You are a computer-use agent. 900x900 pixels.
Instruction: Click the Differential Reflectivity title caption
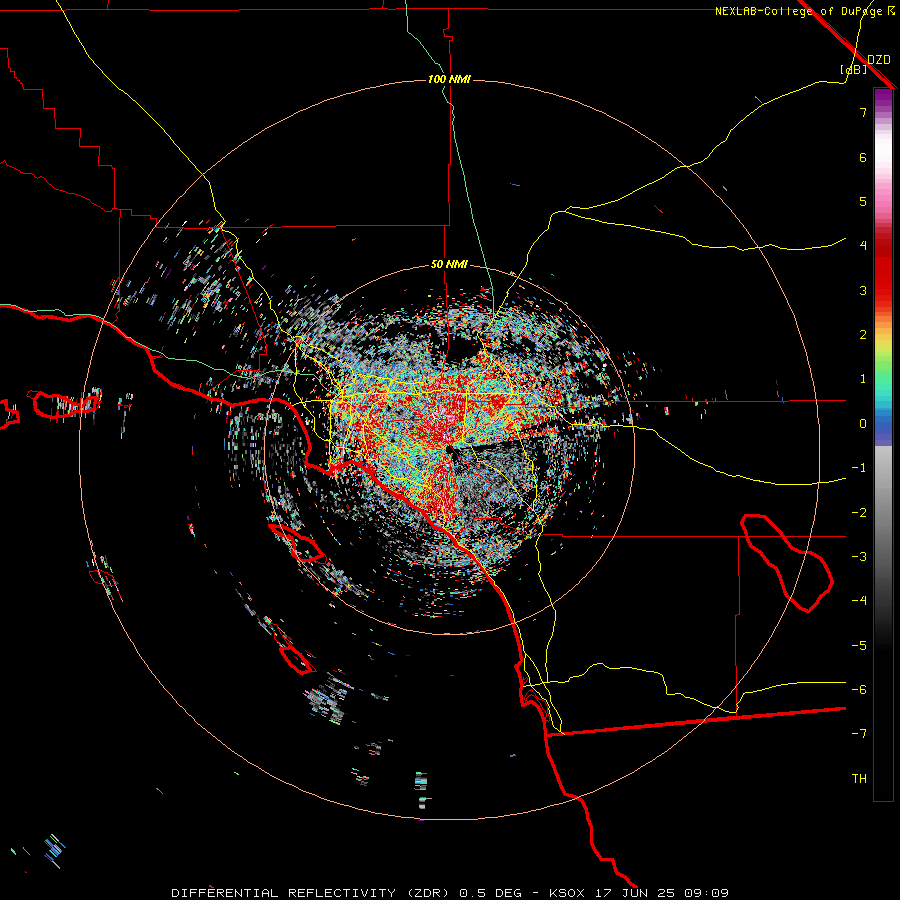click(450, 893)
